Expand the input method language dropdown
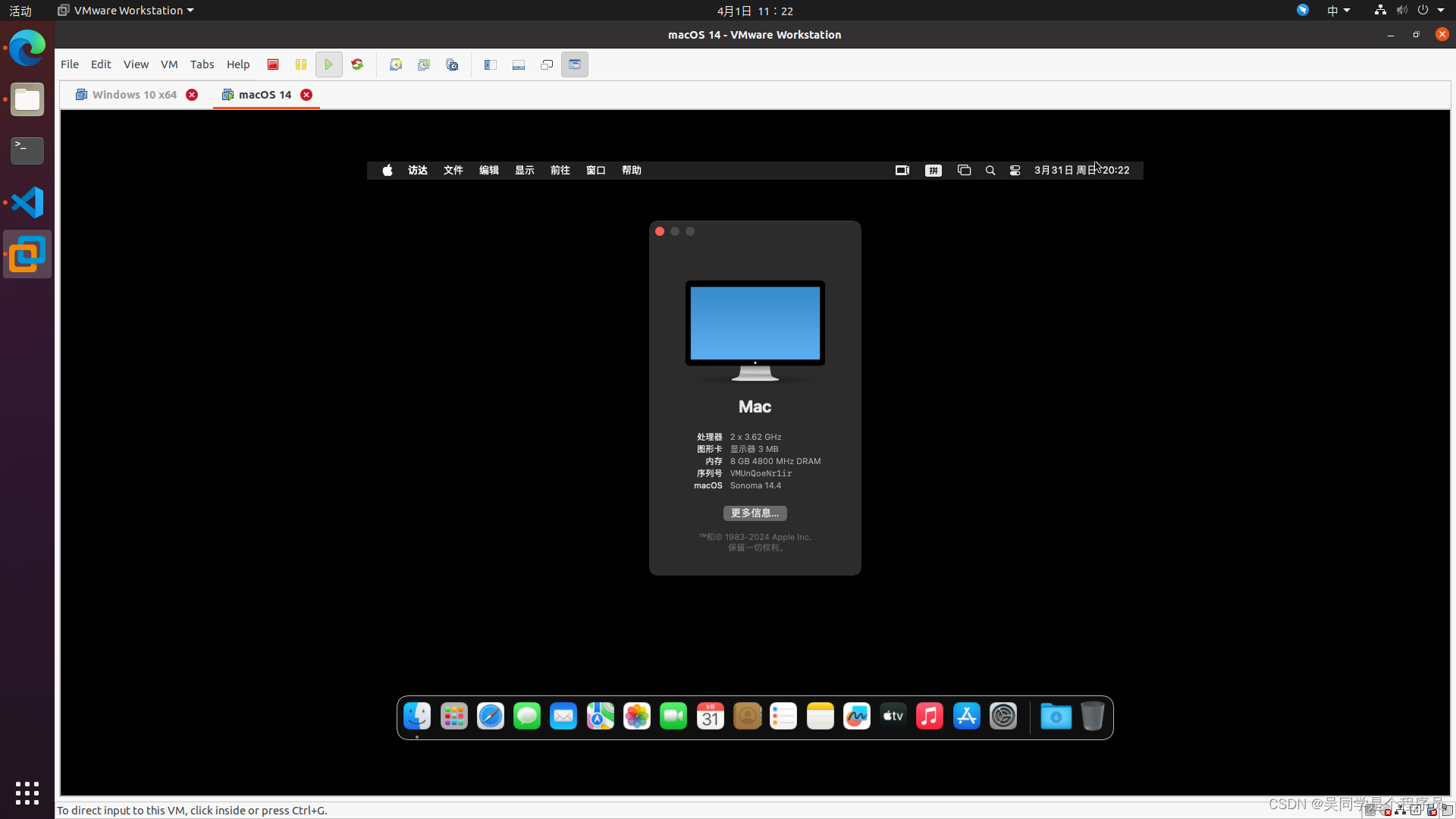This screenshot has height=819, width=1456. (x=1347, y=11)
